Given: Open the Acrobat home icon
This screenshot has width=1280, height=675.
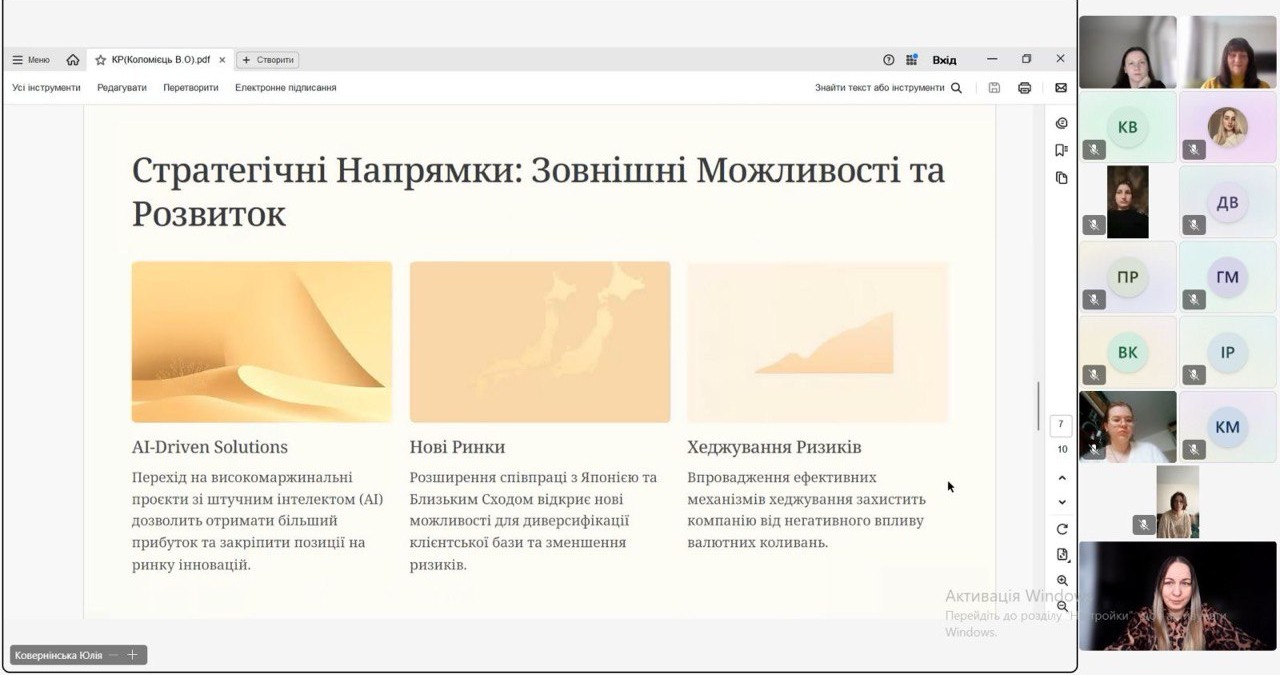Looking at the screenshot, I should pyautogui.click(x=73, y=60).
